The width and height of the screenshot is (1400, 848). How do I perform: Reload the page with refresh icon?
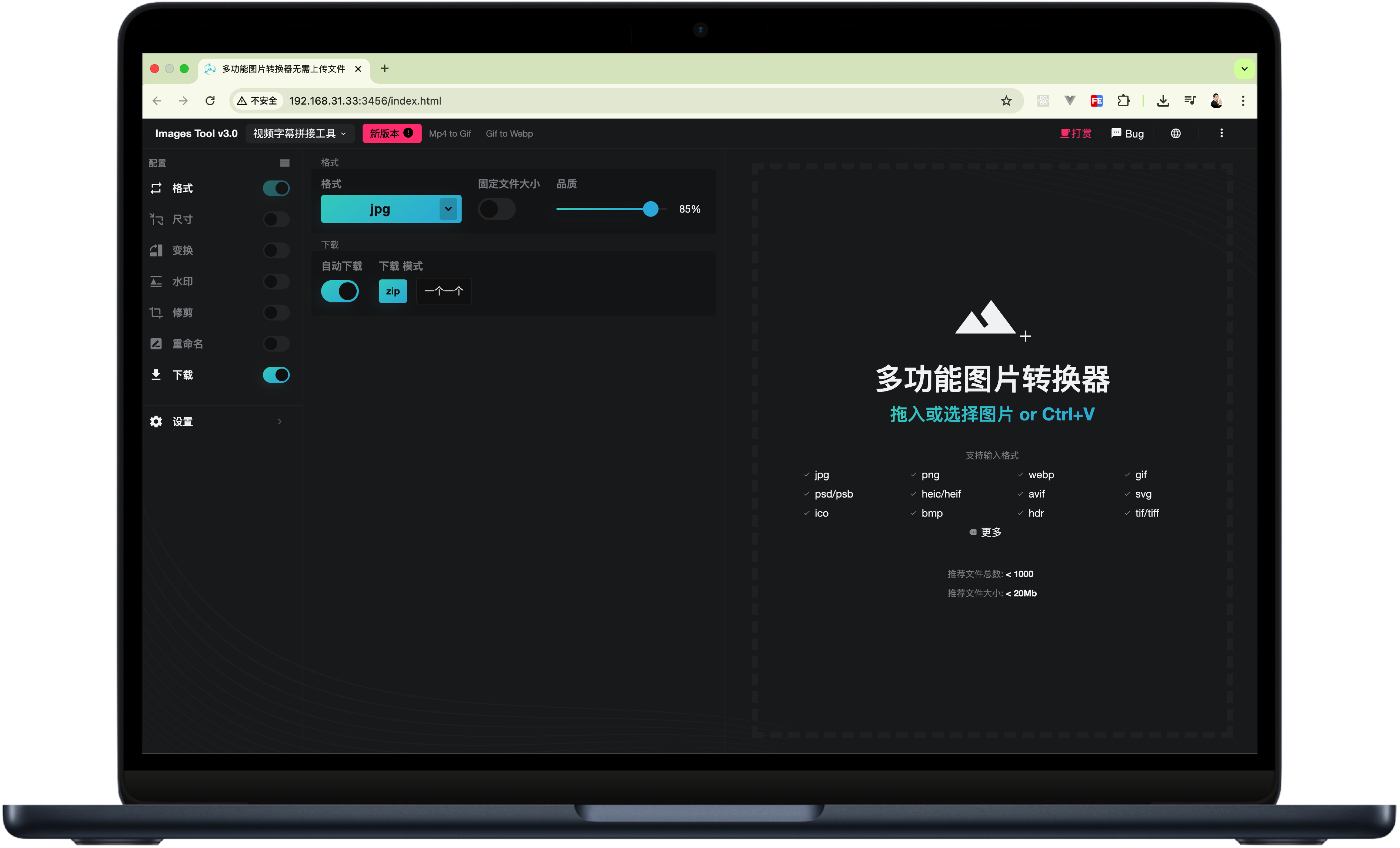pyautogui.click(x=210, y=101)
